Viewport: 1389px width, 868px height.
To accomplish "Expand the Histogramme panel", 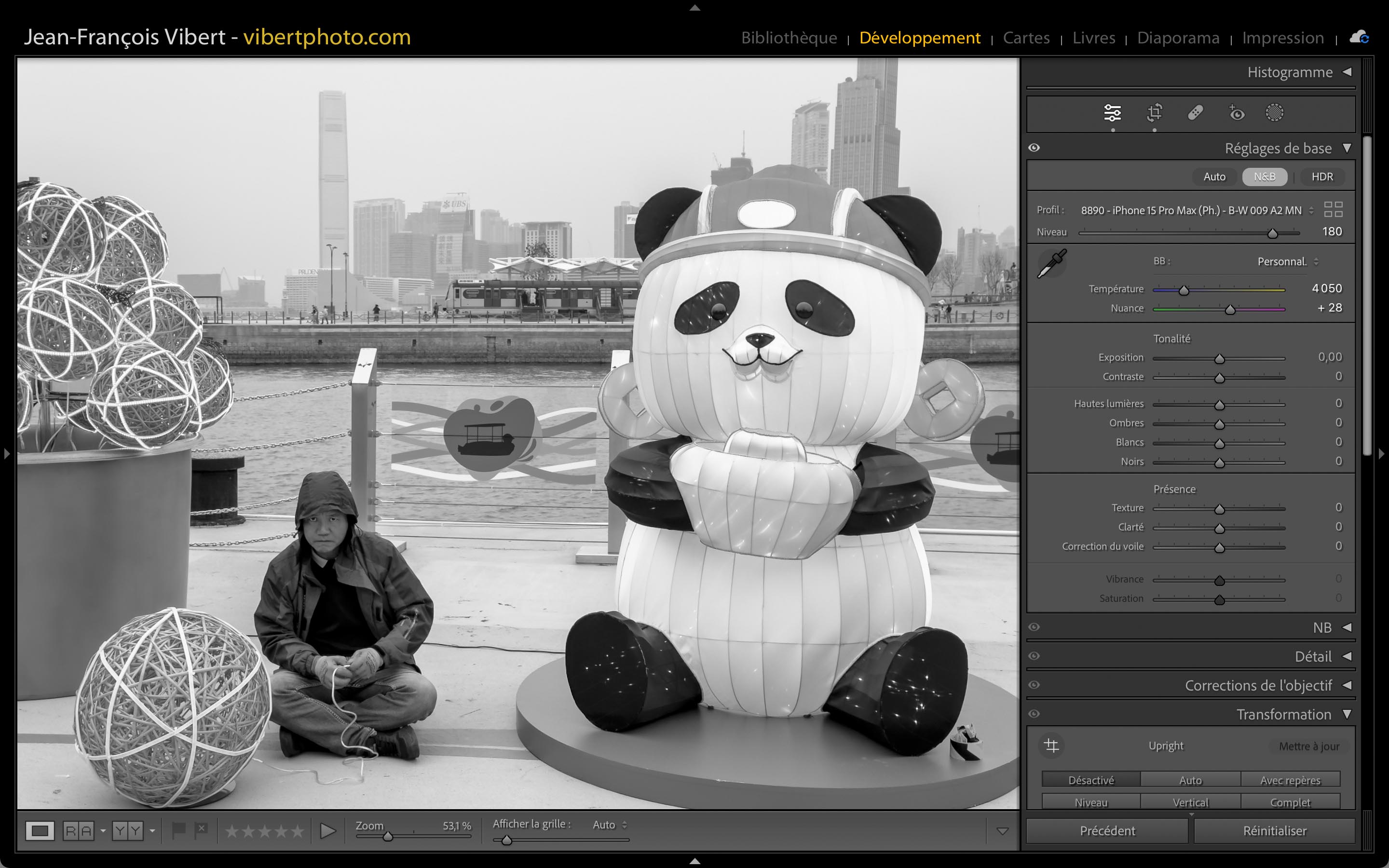I will (1347, 72).
